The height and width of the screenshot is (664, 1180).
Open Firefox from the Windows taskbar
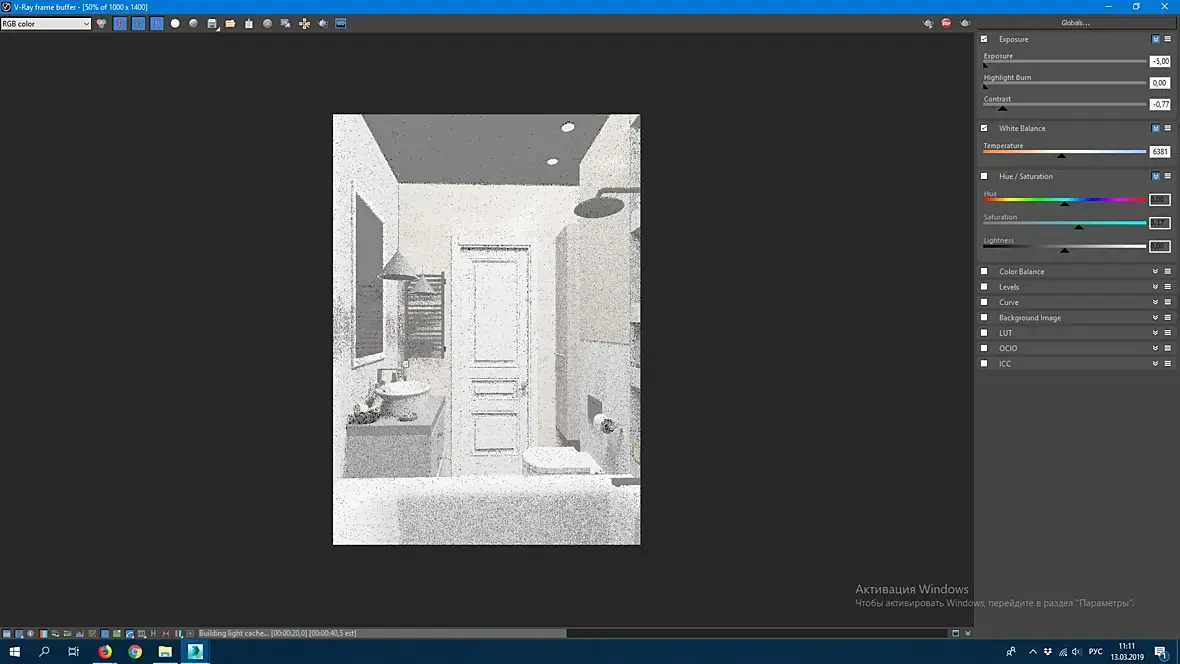(x=105, y=652)
